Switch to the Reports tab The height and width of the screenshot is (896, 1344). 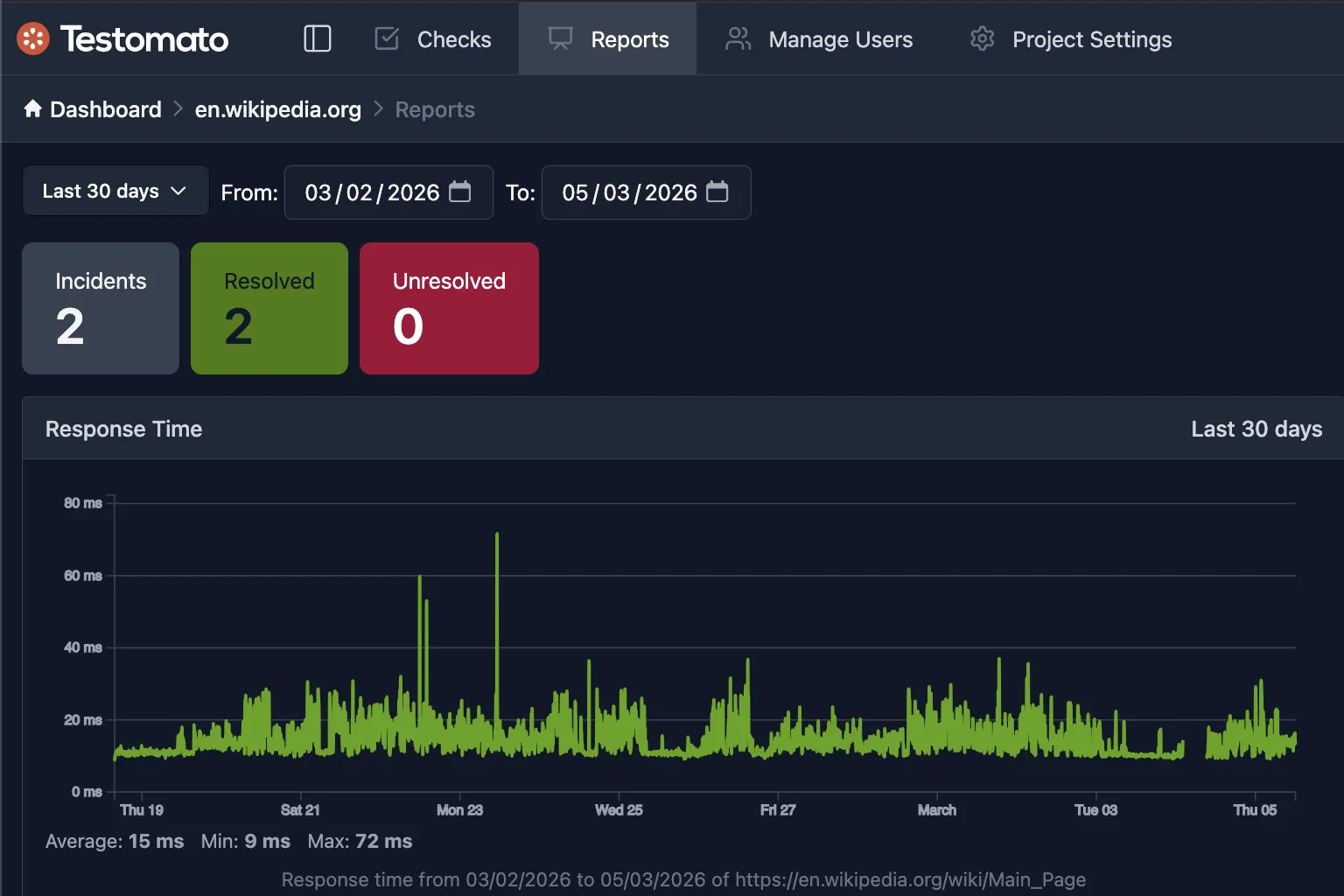click(x=630, y=38)
